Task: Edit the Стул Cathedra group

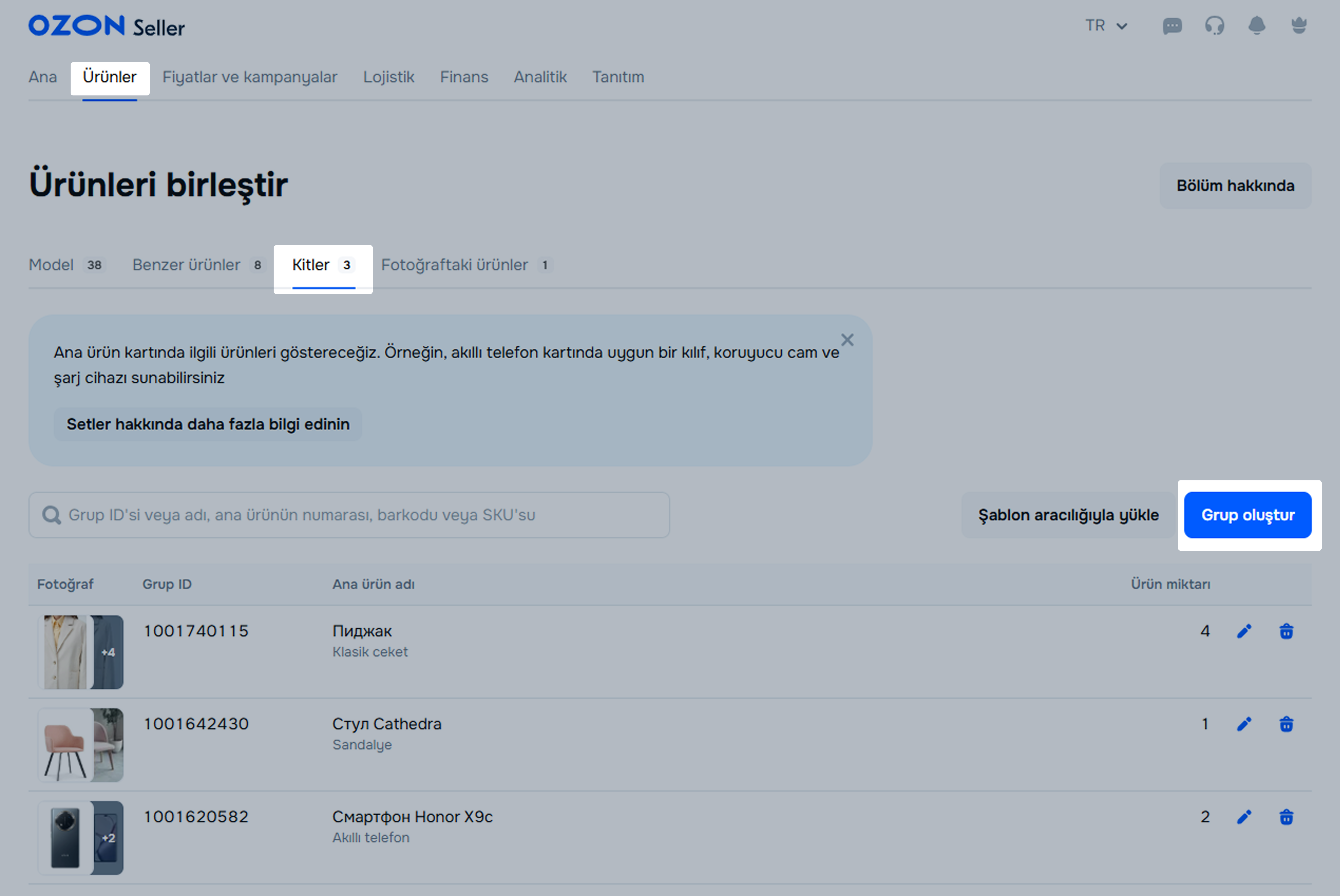Action: coord(1244,724)
